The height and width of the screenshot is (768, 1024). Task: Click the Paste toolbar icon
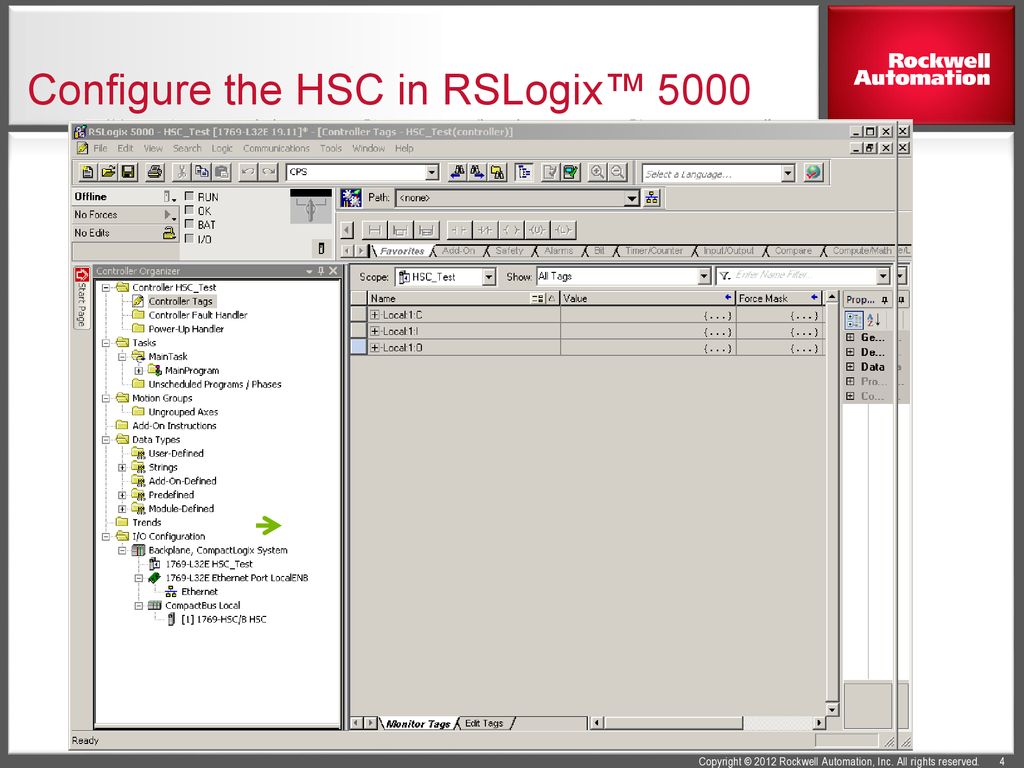pos(222,172)
